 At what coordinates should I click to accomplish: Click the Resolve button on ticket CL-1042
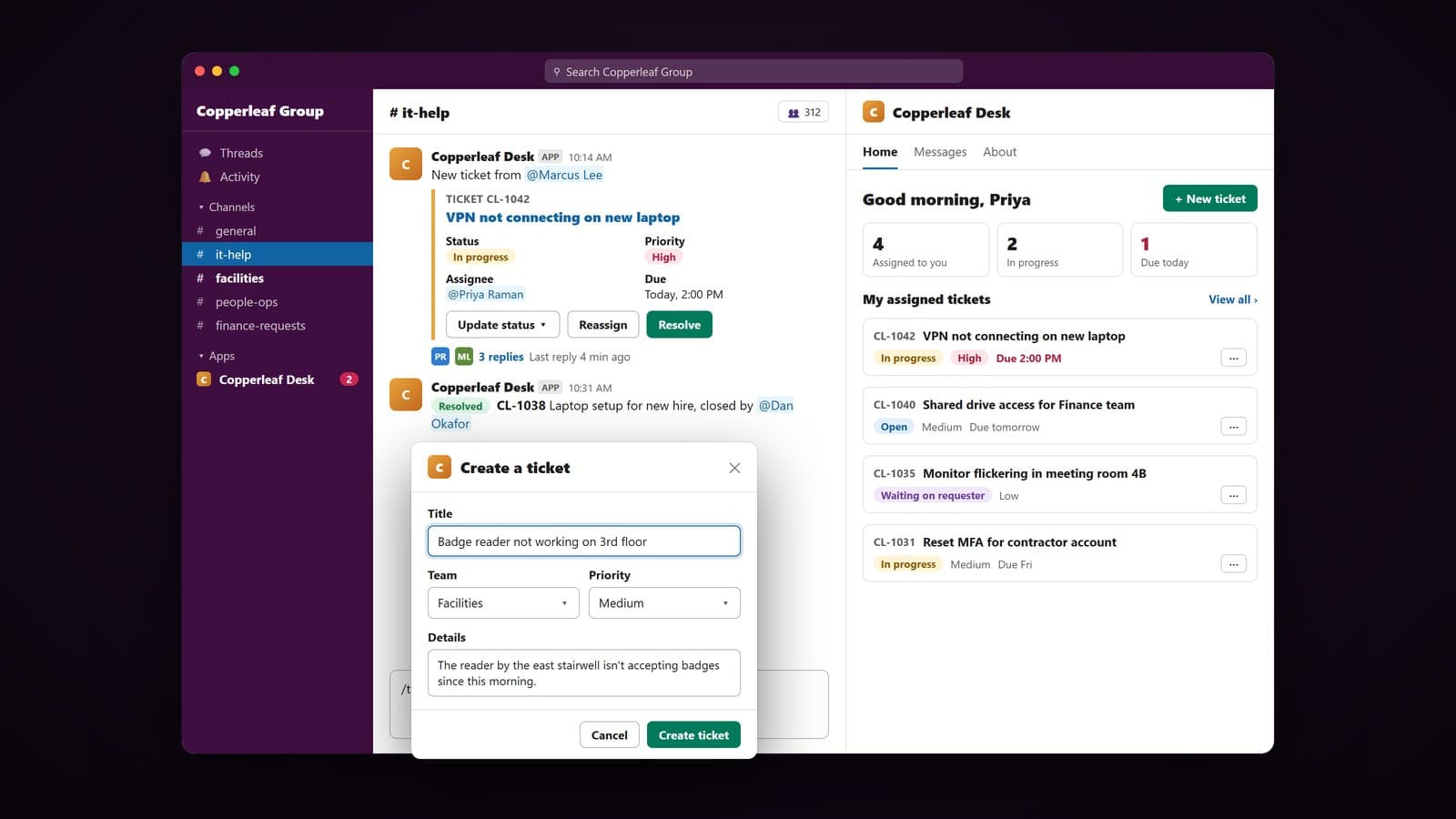(680, 325)
